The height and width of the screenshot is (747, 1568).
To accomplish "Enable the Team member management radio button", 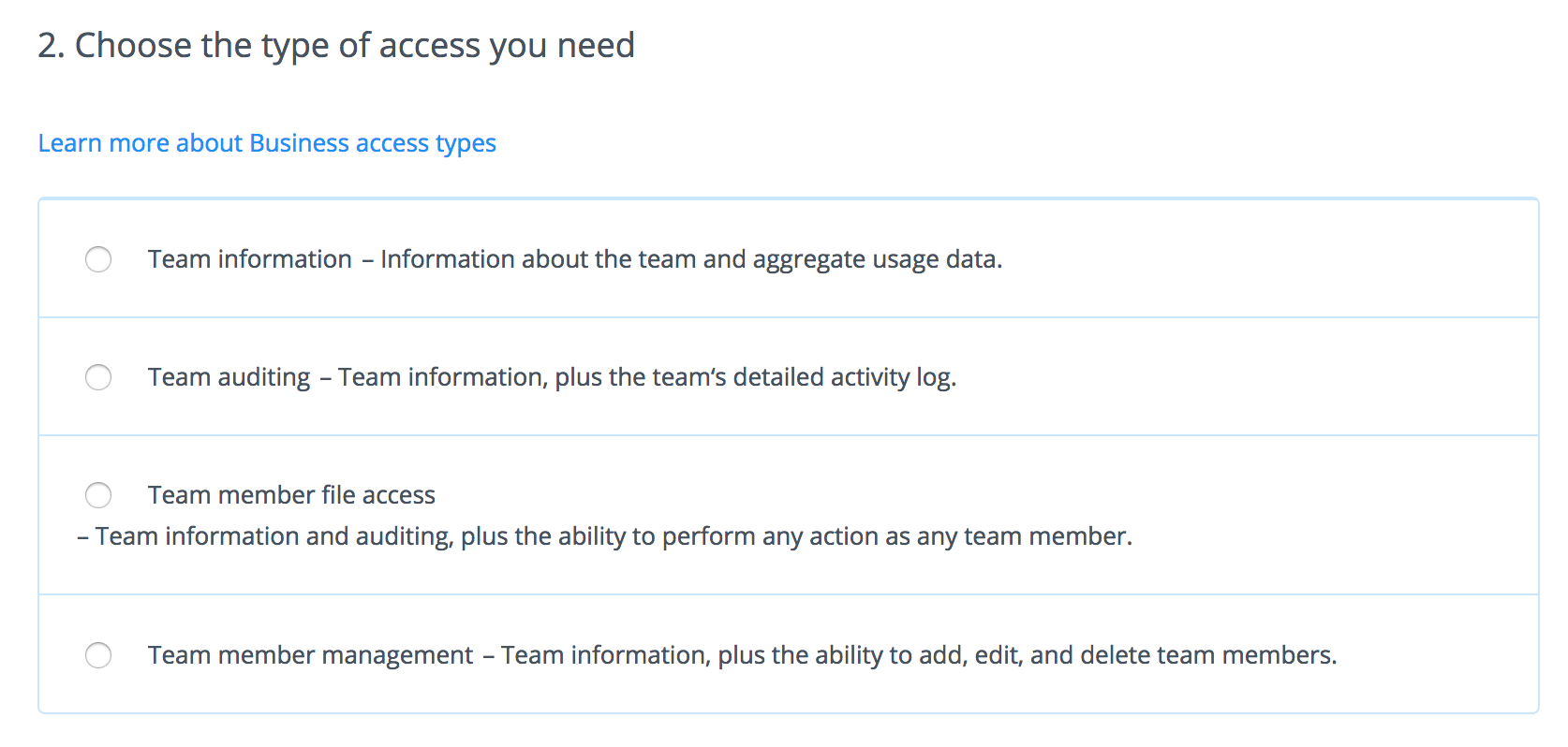I will pyautogui.click(x=98, y=655).
